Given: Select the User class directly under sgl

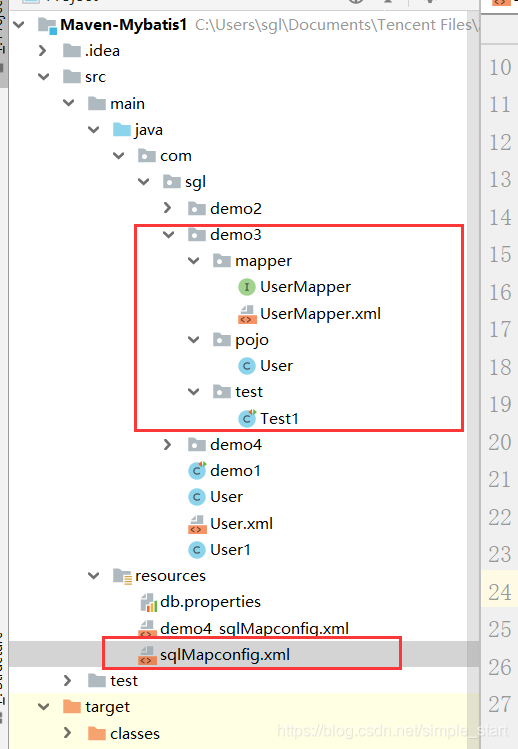Looking at the screenshot, I should coord(227,497).
